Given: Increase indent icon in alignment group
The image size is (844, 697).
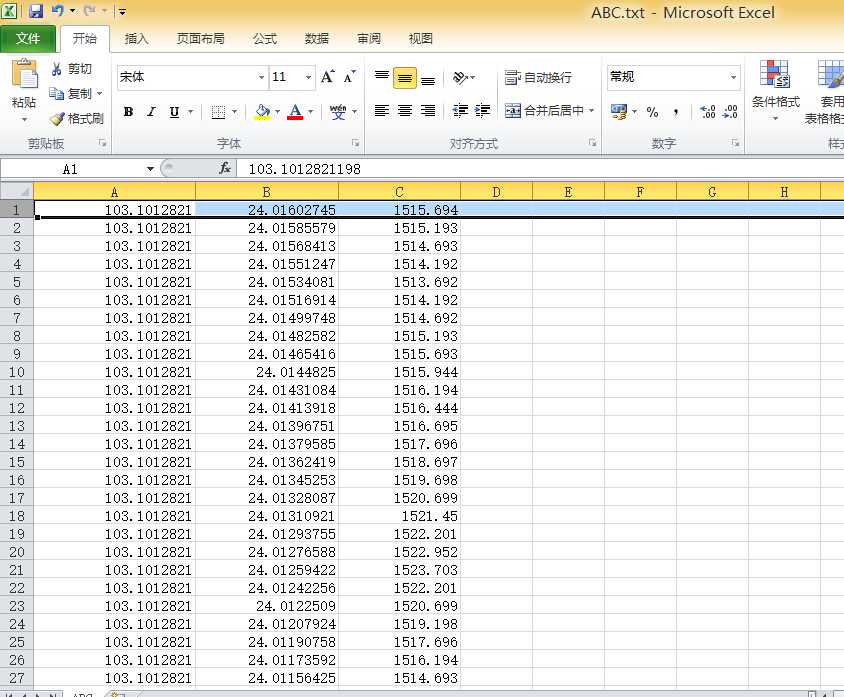Looking at the screenshot, I should pos(482,111).
